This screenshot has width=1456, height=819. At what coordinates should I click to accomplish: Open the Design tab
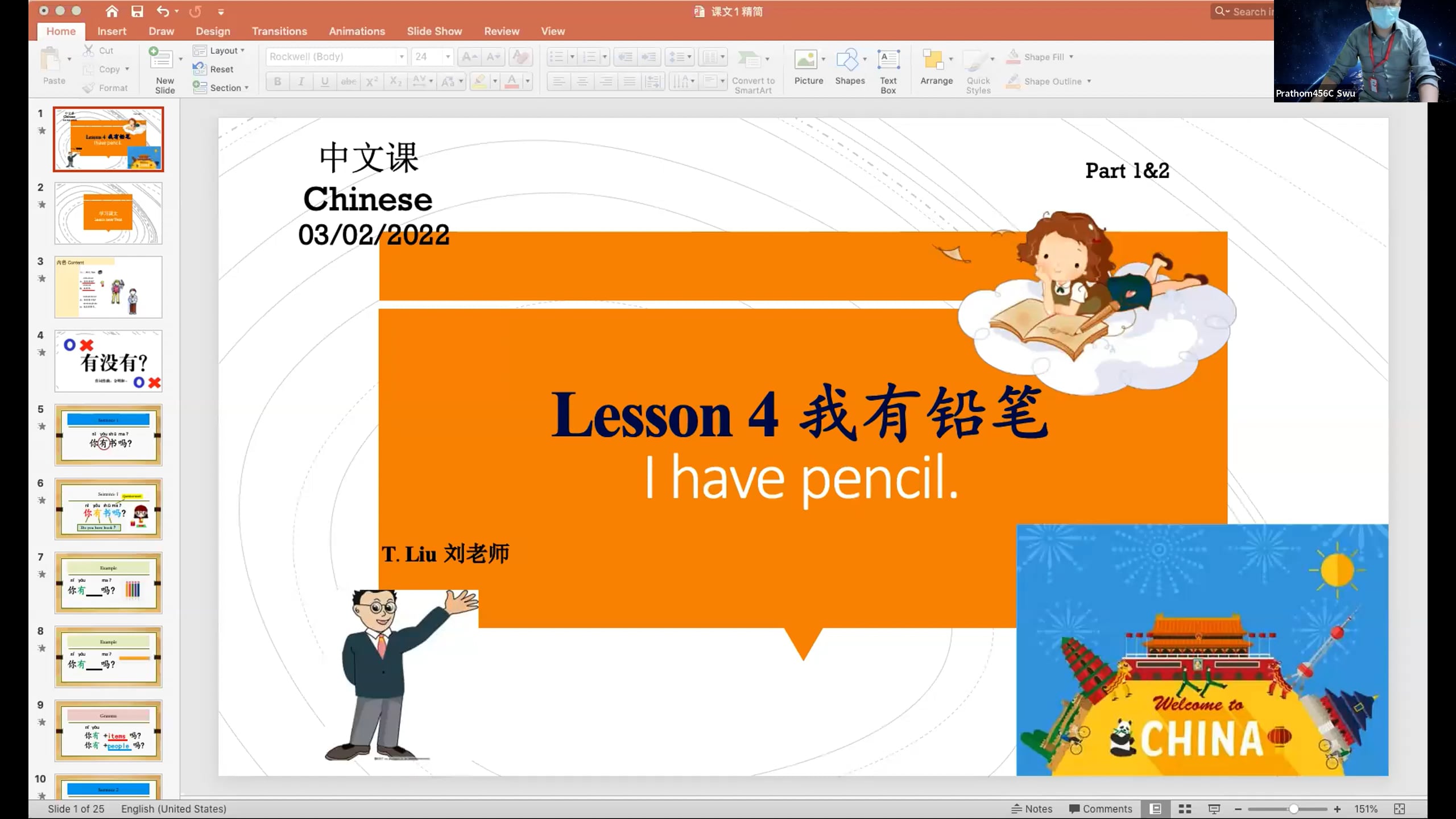pos(213,31)
